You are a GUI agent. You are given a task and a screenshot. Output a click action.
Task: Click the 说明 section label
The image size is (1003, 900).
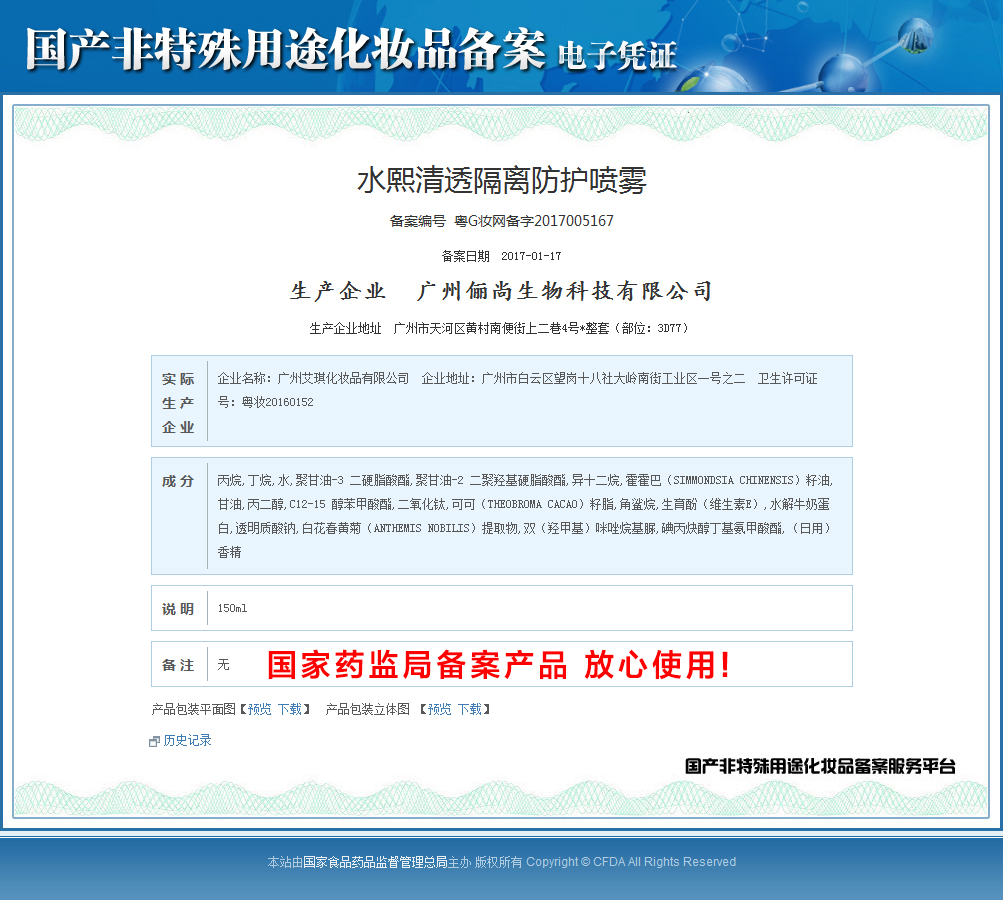178,609
